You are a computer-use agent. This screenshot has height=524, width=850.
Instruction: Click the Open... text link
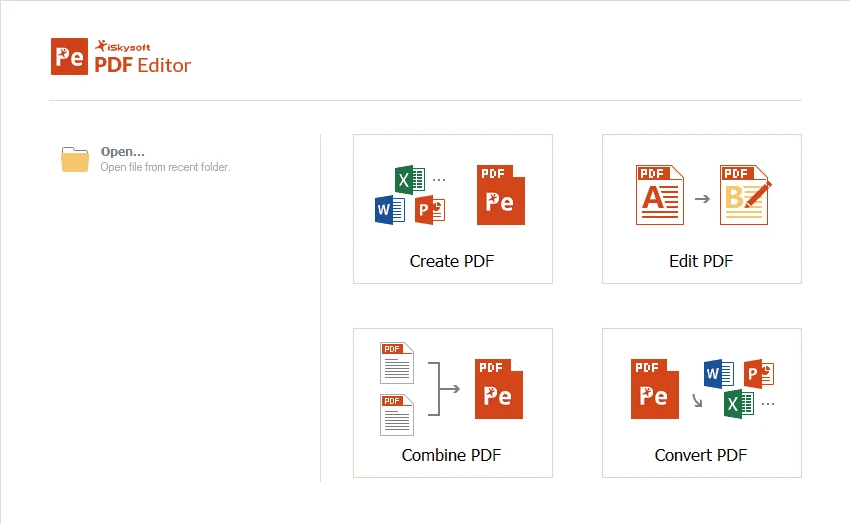[x=123, y=152]
